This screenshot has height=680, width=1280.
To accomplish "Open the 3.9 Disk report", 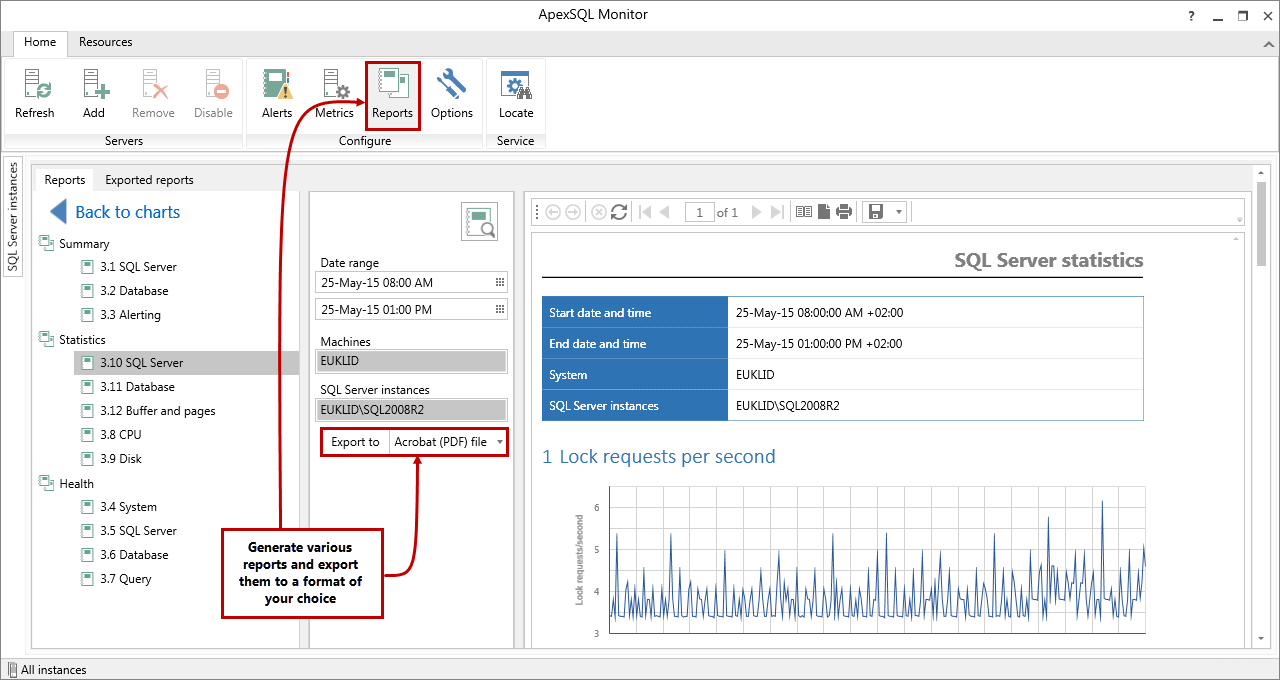I will coord(120,459).
